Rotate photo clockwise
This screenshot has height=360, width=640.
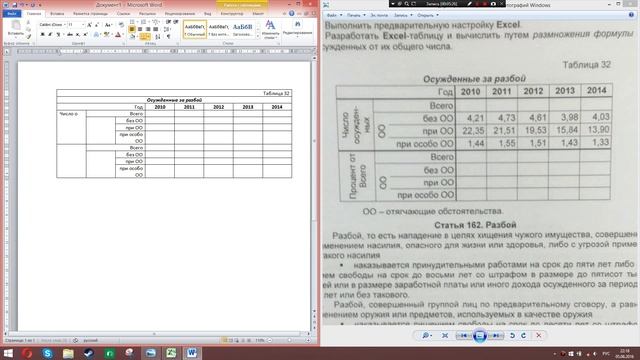524,335
